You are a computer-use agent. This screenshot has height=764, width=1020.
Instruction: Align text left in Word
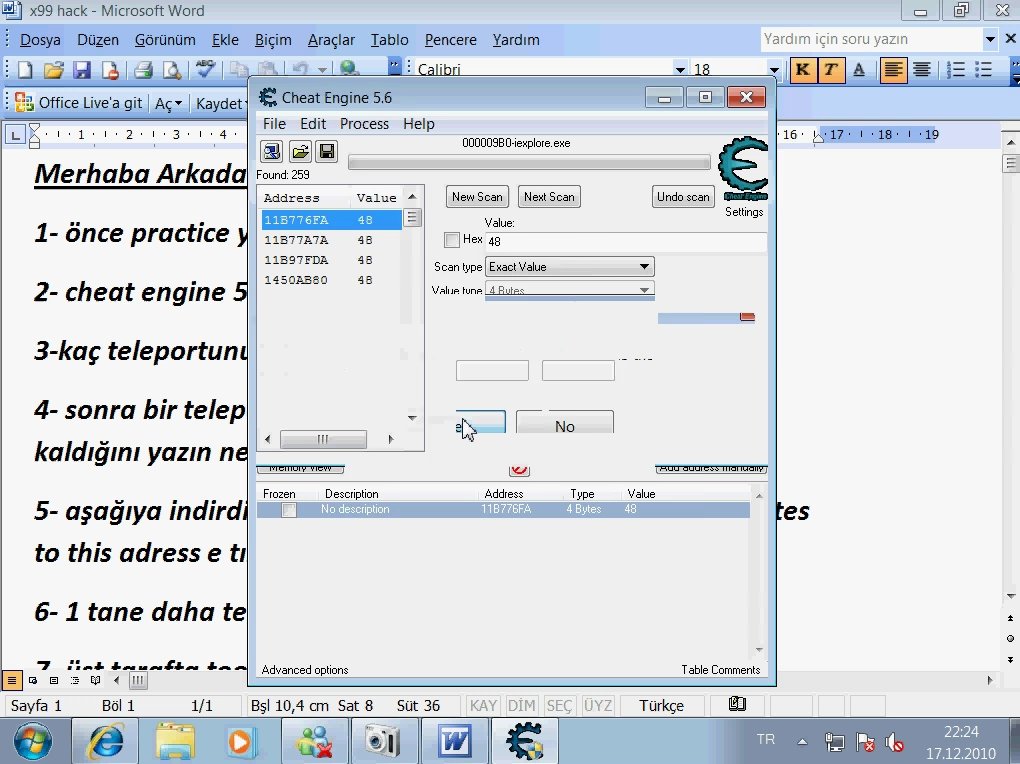[x=893, y=70]
